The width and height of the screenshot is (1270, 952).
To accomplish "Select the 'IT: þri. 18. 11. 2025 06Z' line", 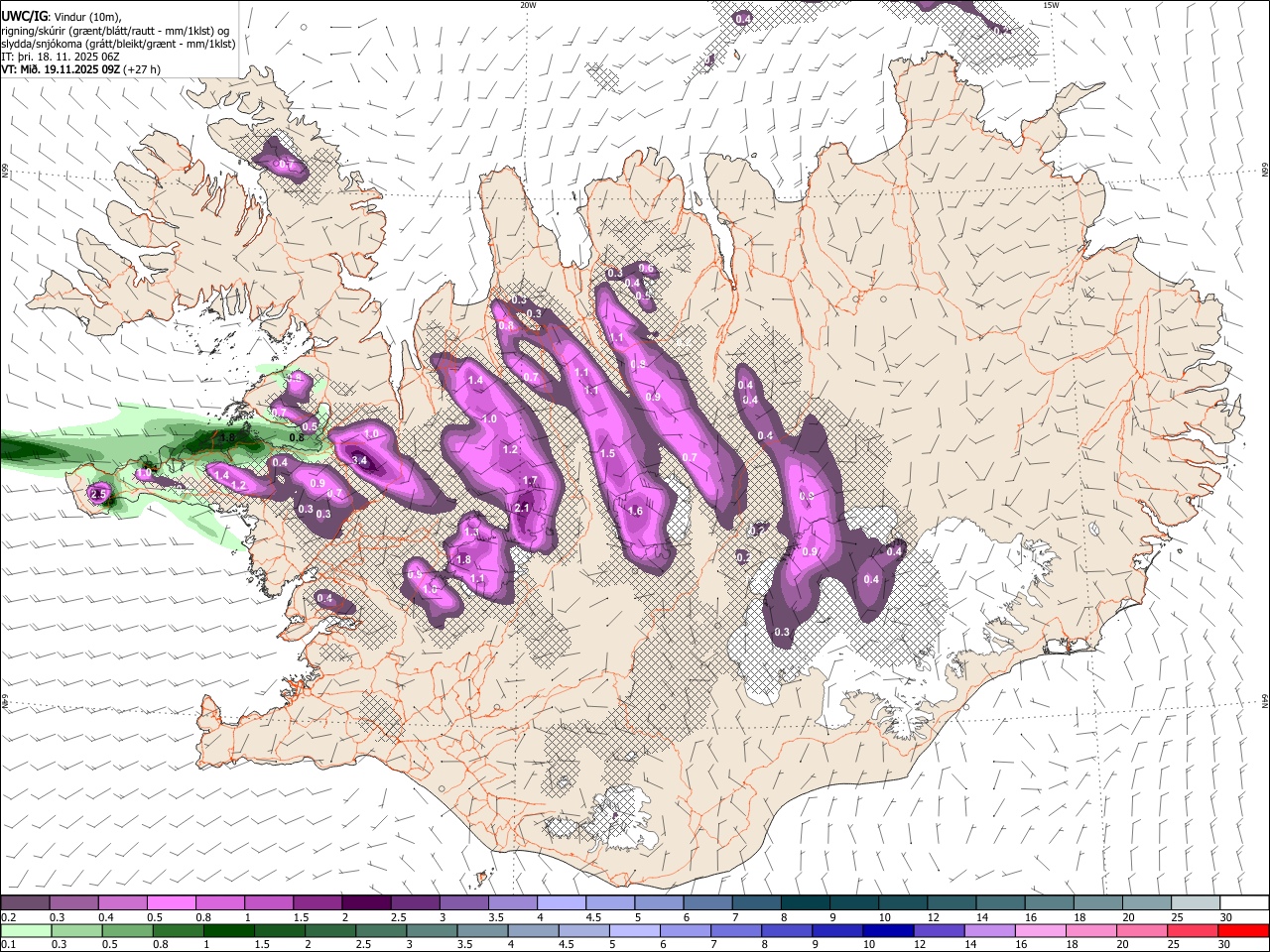I will point(60,57).
